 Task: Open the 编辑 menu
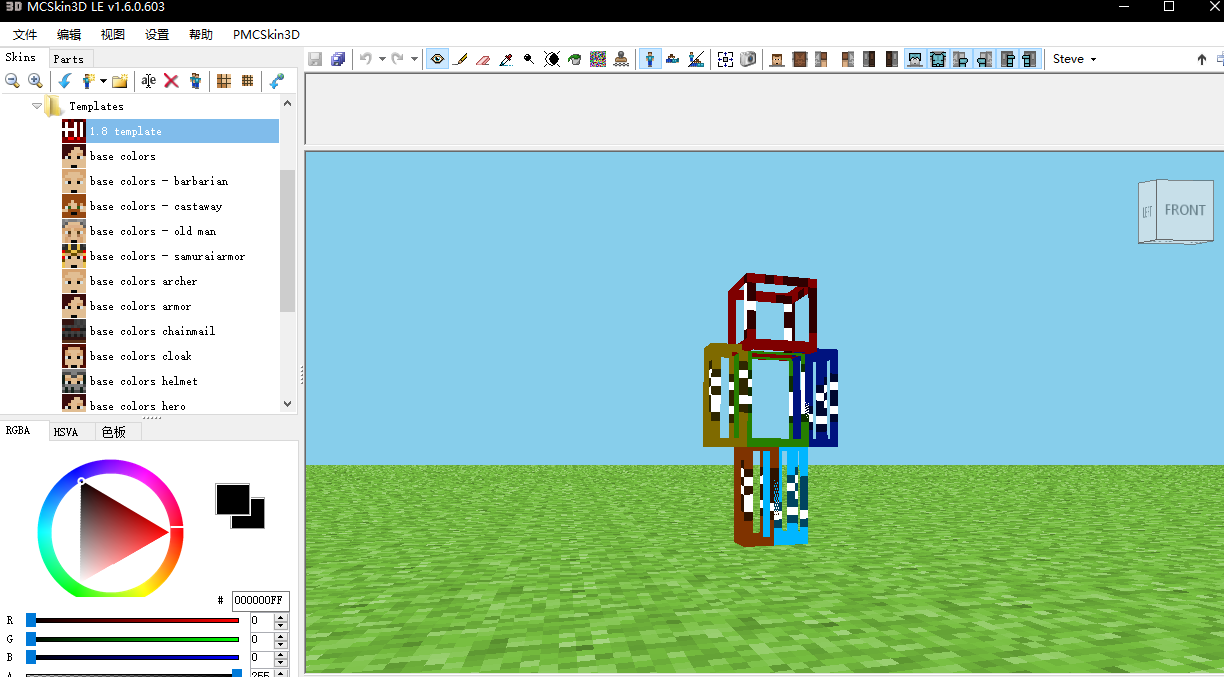pos(69,34)
